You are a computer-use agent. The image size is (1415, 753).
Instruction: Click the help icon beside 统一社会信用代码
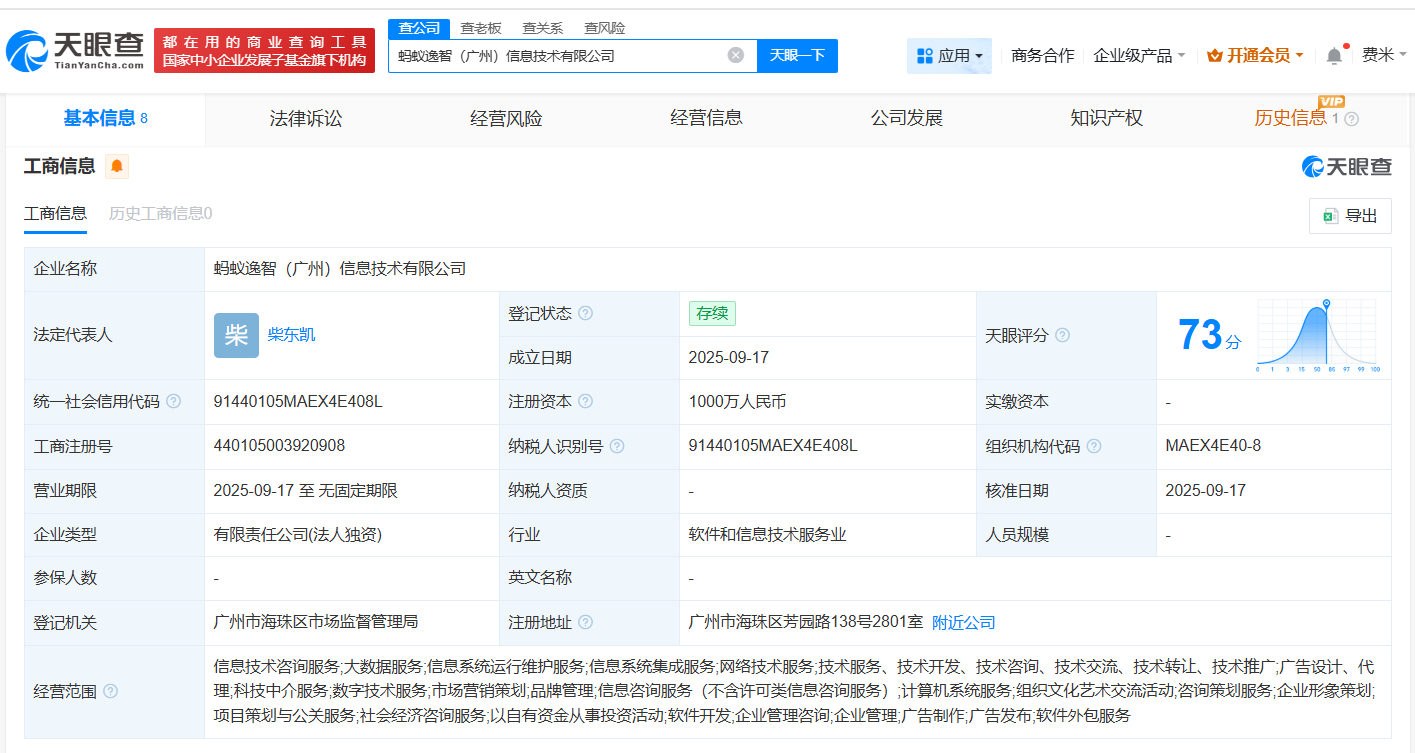[x=175, y=401]
